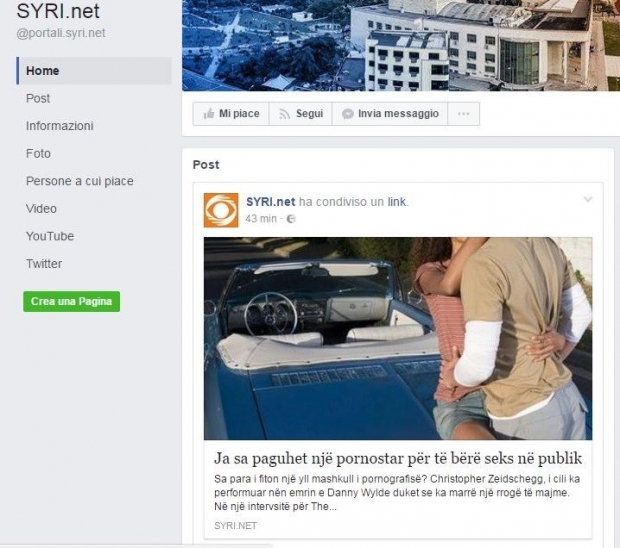Open the three-dots more options button
The image size is (620, 548).
(463, 114)
